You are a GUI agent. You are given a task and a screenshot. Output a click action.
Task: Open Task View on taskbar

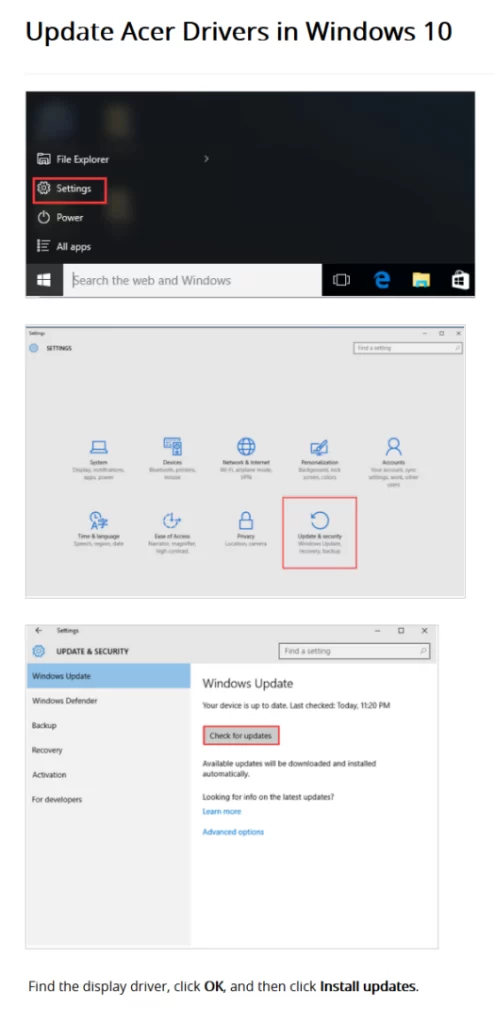(341, 280)
